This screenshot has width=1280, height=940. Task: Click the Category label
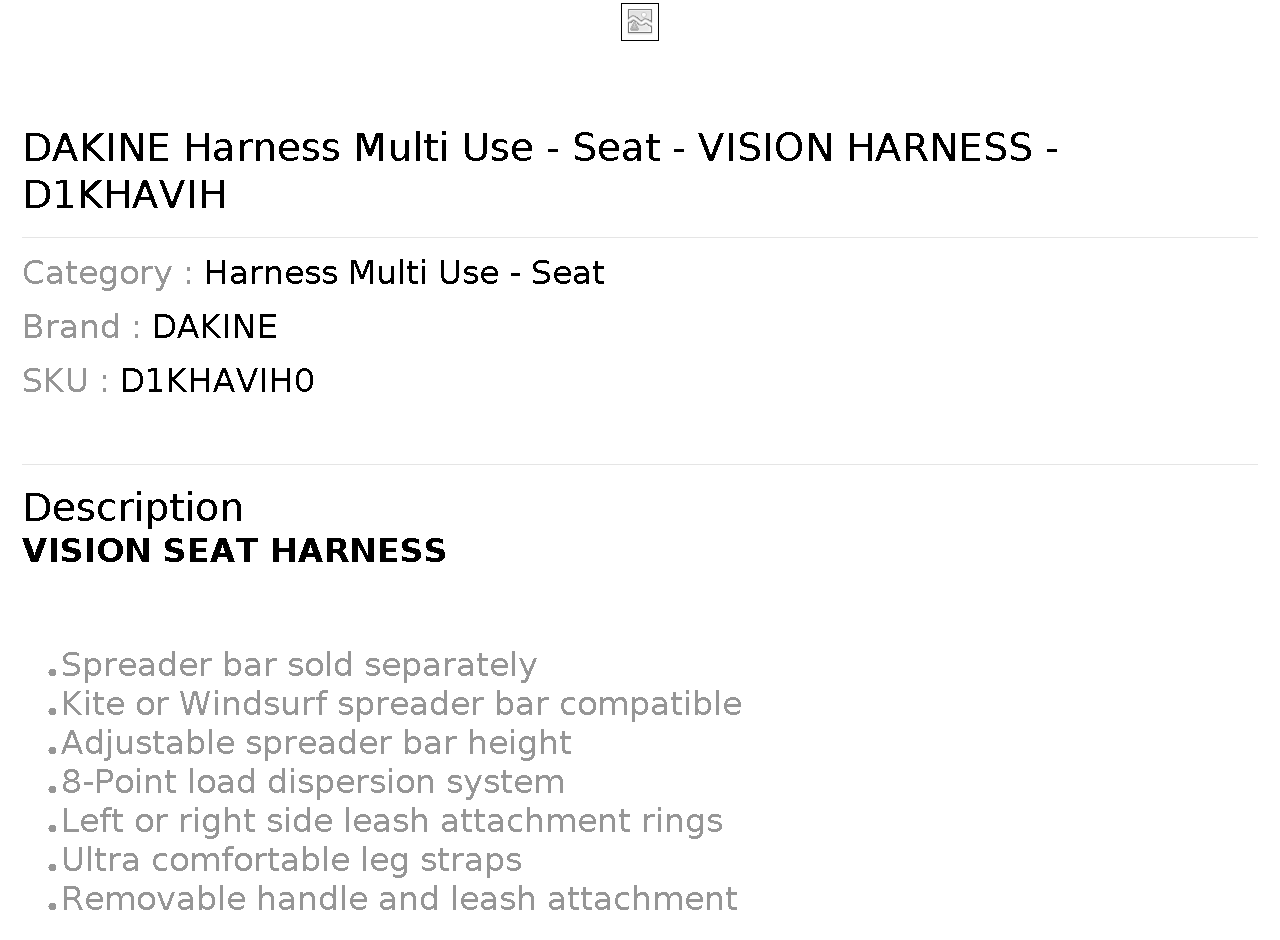(108, 273)
